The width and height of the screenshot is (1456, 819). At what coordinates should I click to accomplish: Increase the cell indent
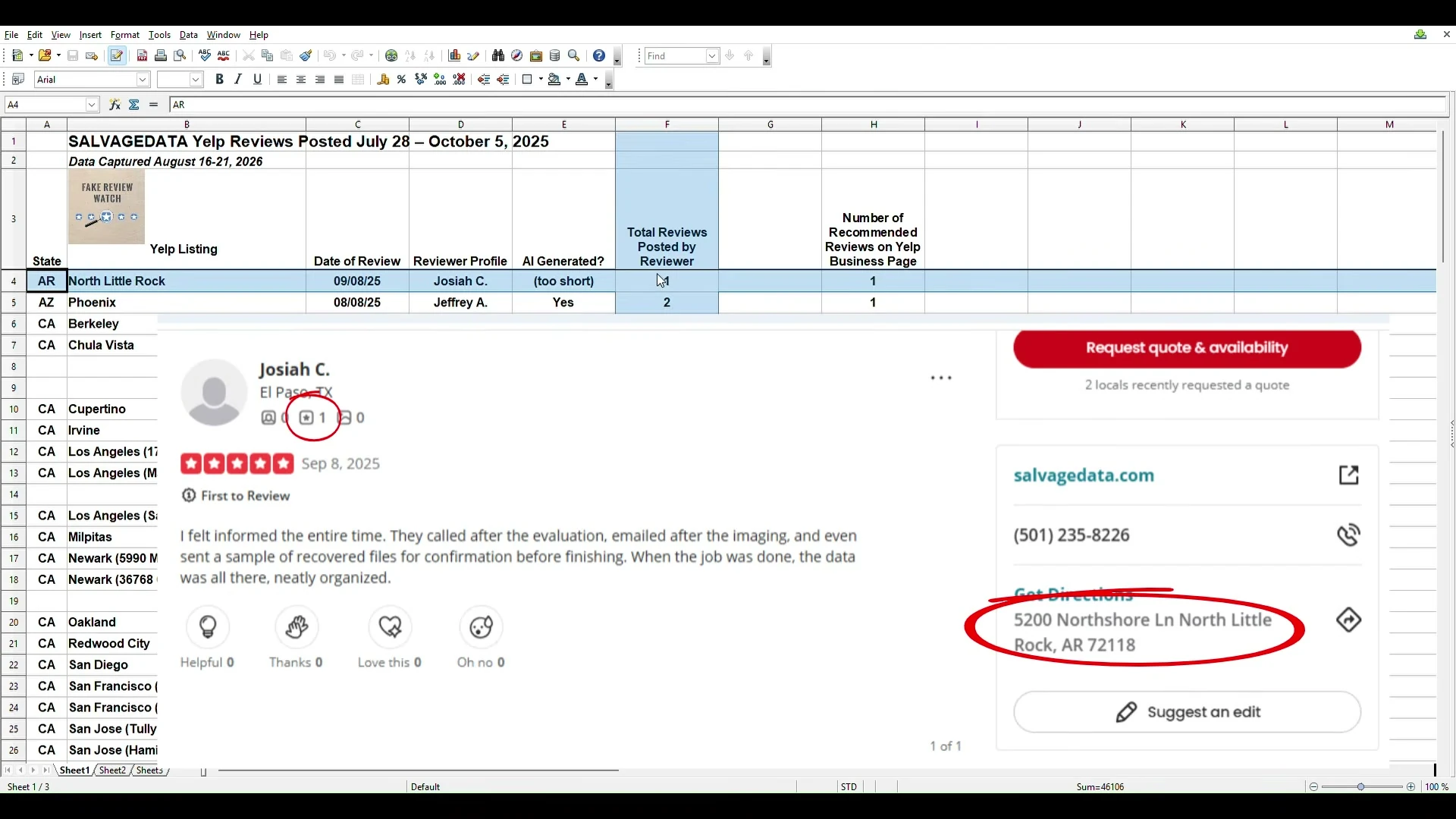coord(503,80)
